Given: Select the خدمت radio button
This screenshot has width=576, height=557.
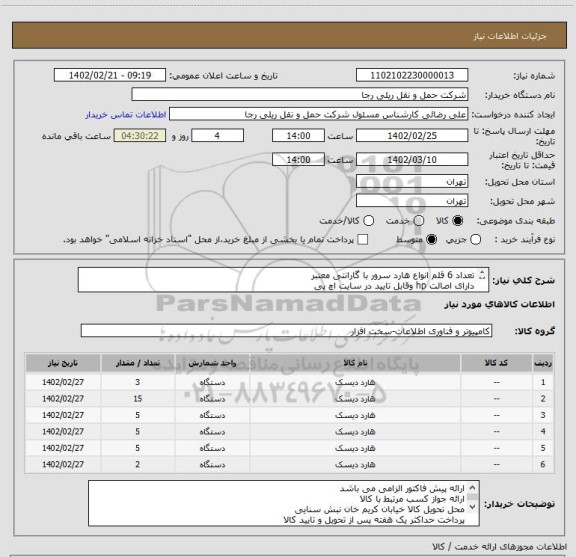Looking at the screenshot, I should pos(418,221).
